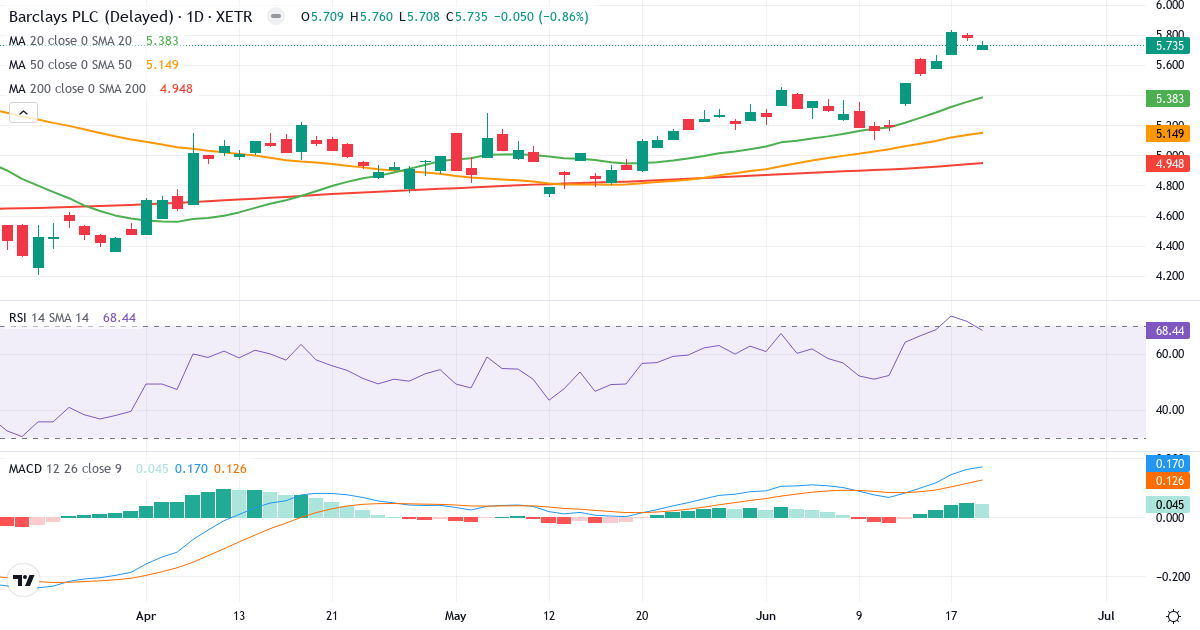The image size is (1200, 630).
Task: Click the Jul label on time axis
Action: pyautogui.click(x=1107, y=616)
